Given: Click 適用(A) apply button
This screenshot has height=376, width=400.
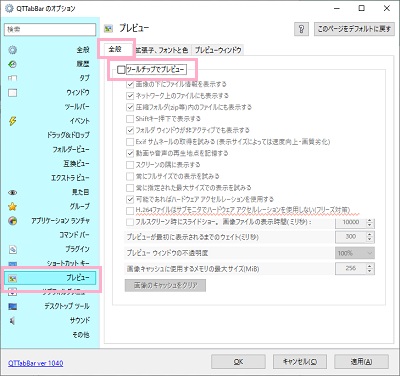Looking at the screenshot, I should 361,362.
